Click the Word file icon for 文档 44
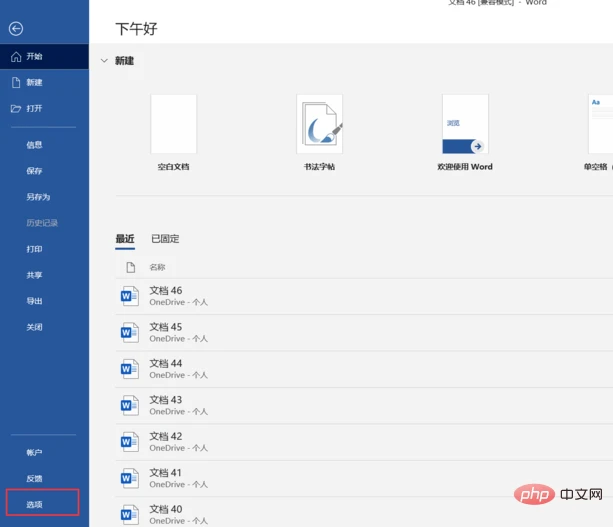This screenshot has width=613, height=527. pos(129,369)
